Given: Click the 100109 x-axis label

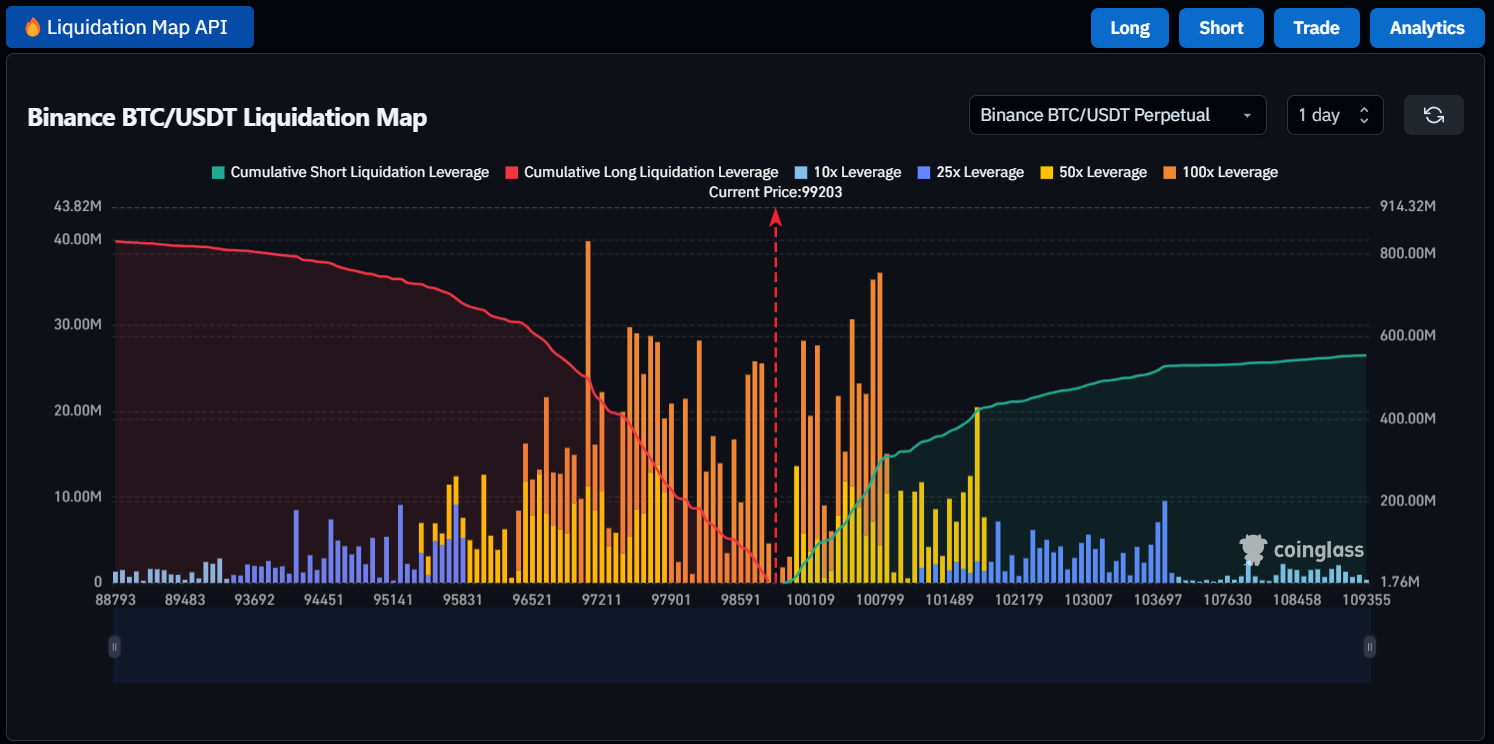Looking at the screenshot, I should (x=811, y=600).
